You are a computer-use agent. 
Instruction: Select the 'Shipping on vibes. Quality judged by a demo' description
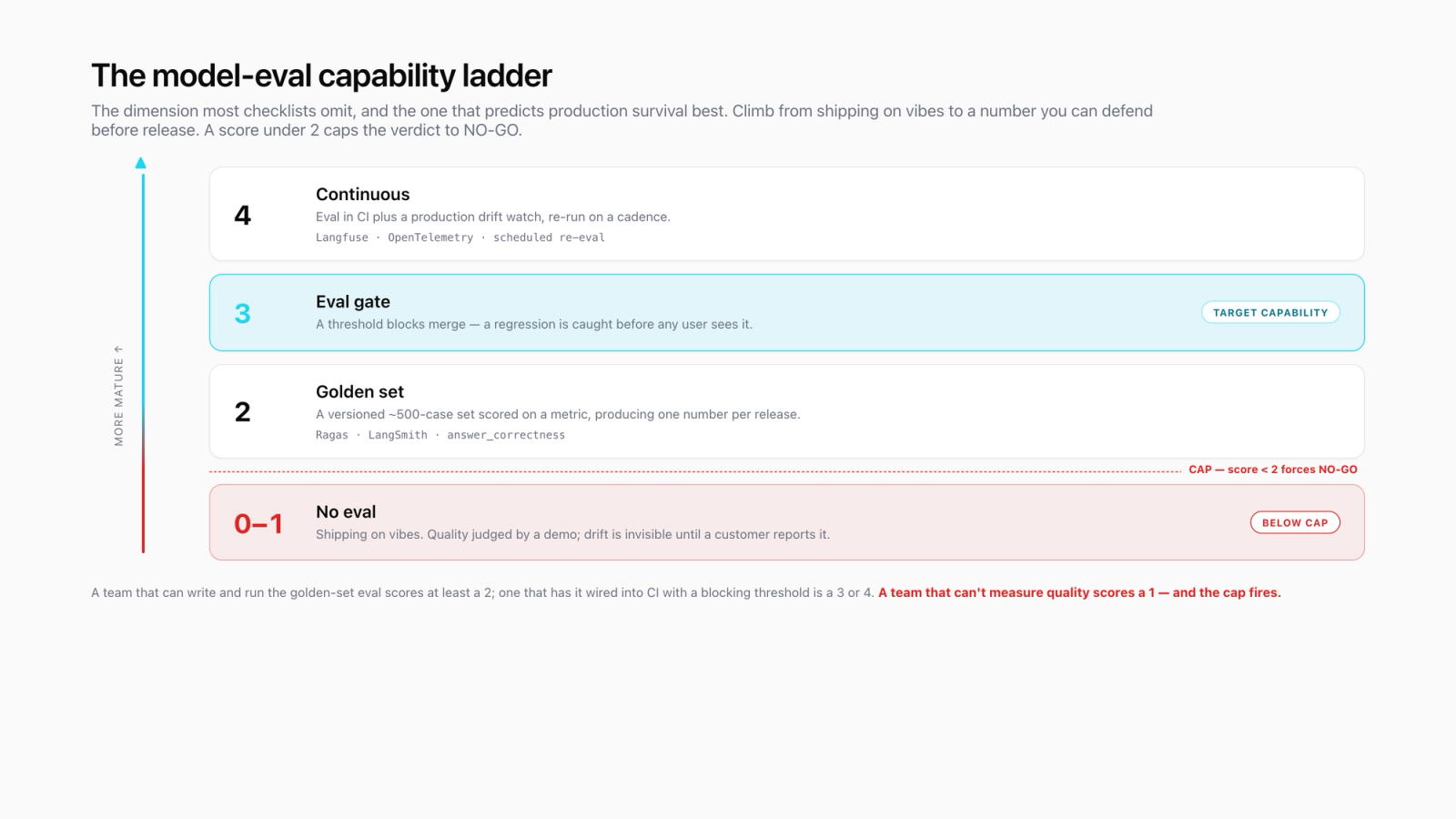[572, 534]
